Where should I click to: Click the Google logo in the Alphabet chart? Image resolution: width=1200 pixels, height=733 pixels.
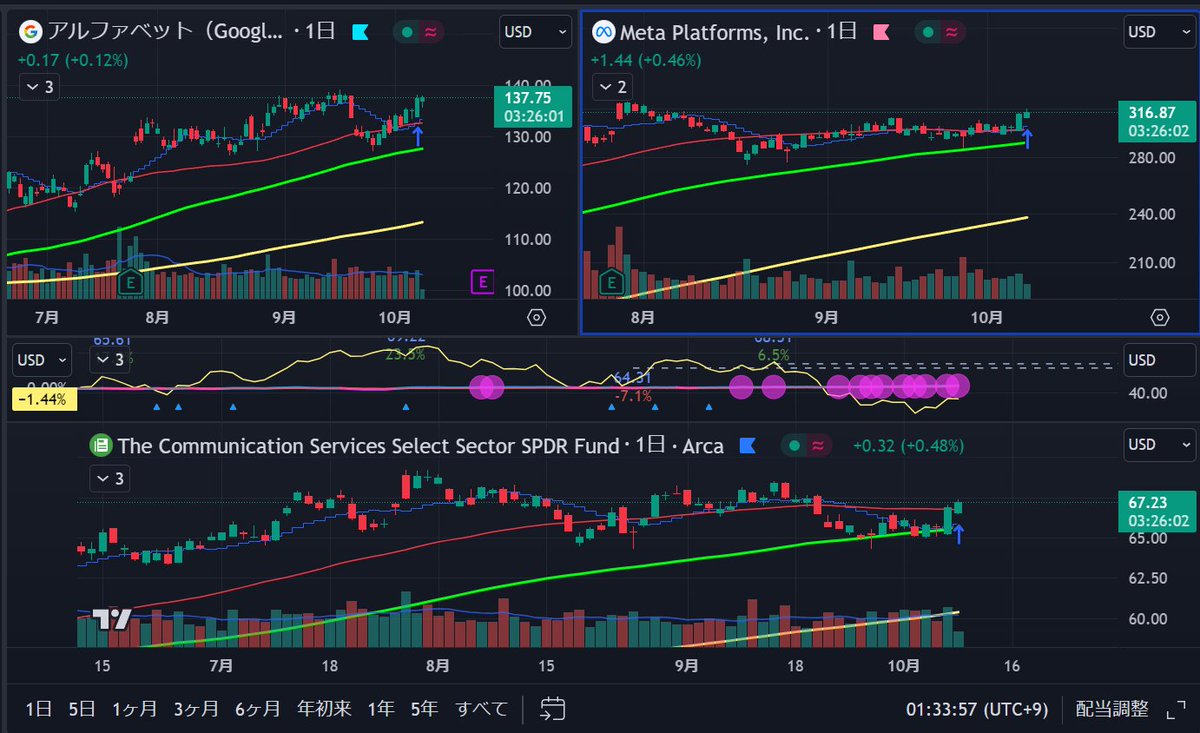(29, 32)
